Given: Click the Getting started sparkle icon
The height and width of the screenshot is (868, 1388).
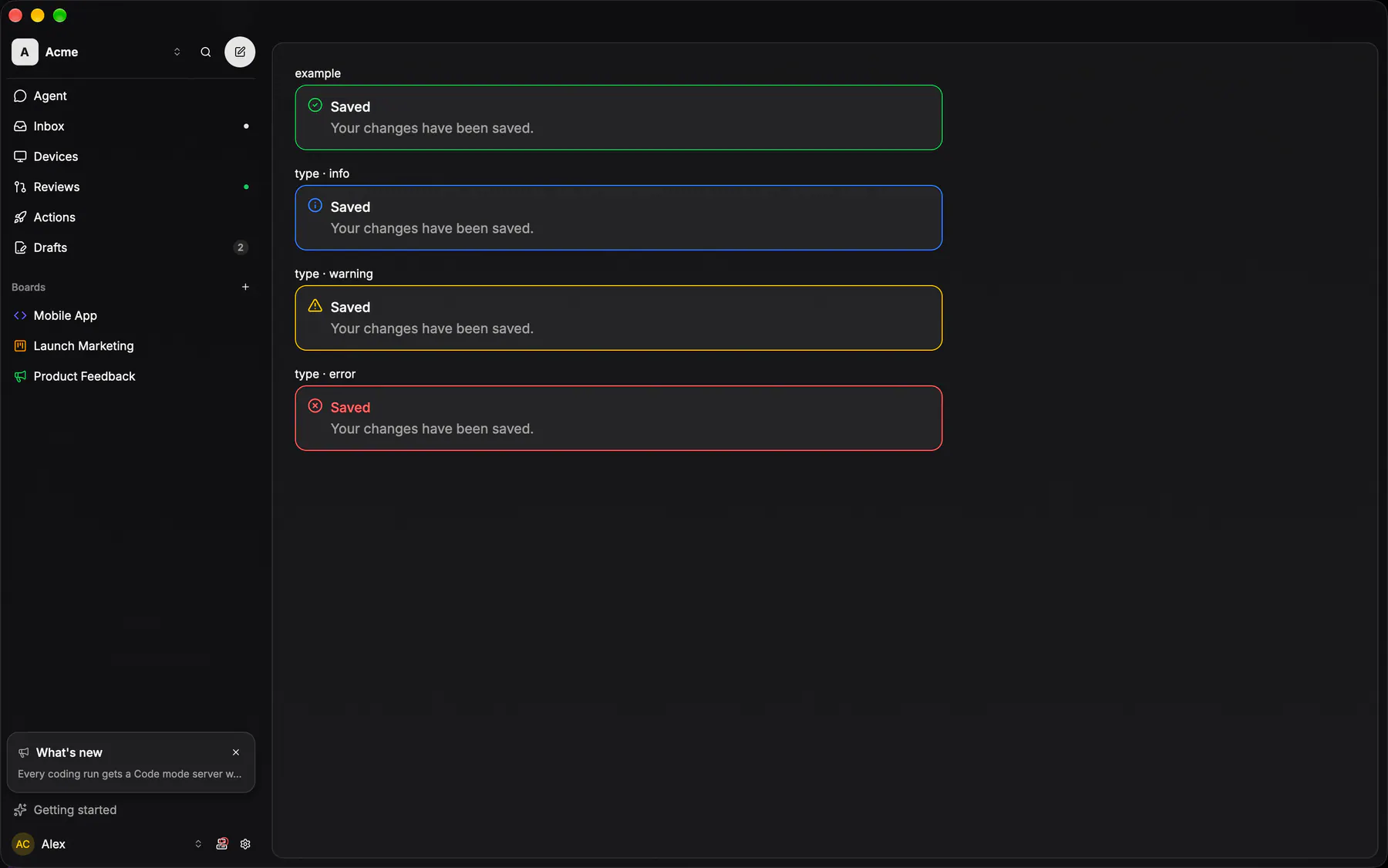Looking at the screenshot, I should 20,810.
